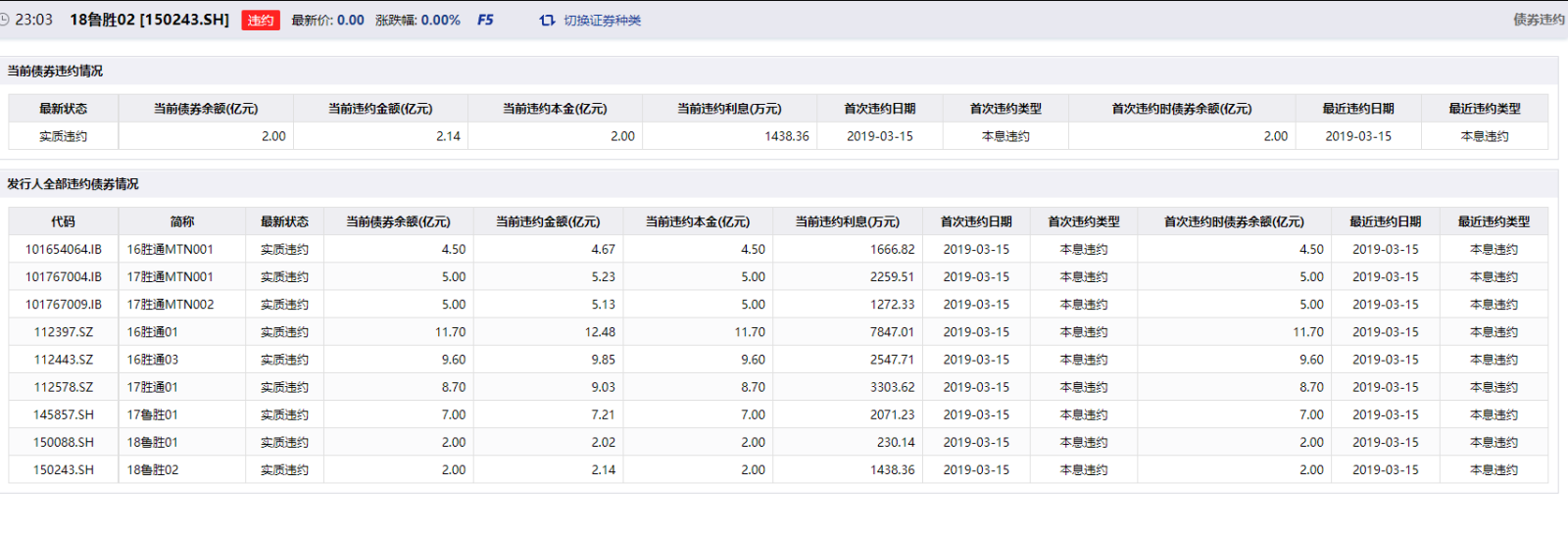This screenshot has width=1568, height=534.
Task: Click bond name 17鲁胜01
Action: (x=152, y=414)
